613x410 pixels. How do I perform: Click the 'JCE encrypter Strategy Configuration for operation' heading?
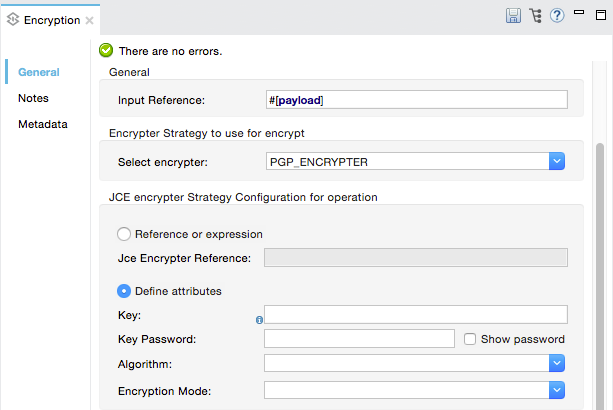point(243,197)
